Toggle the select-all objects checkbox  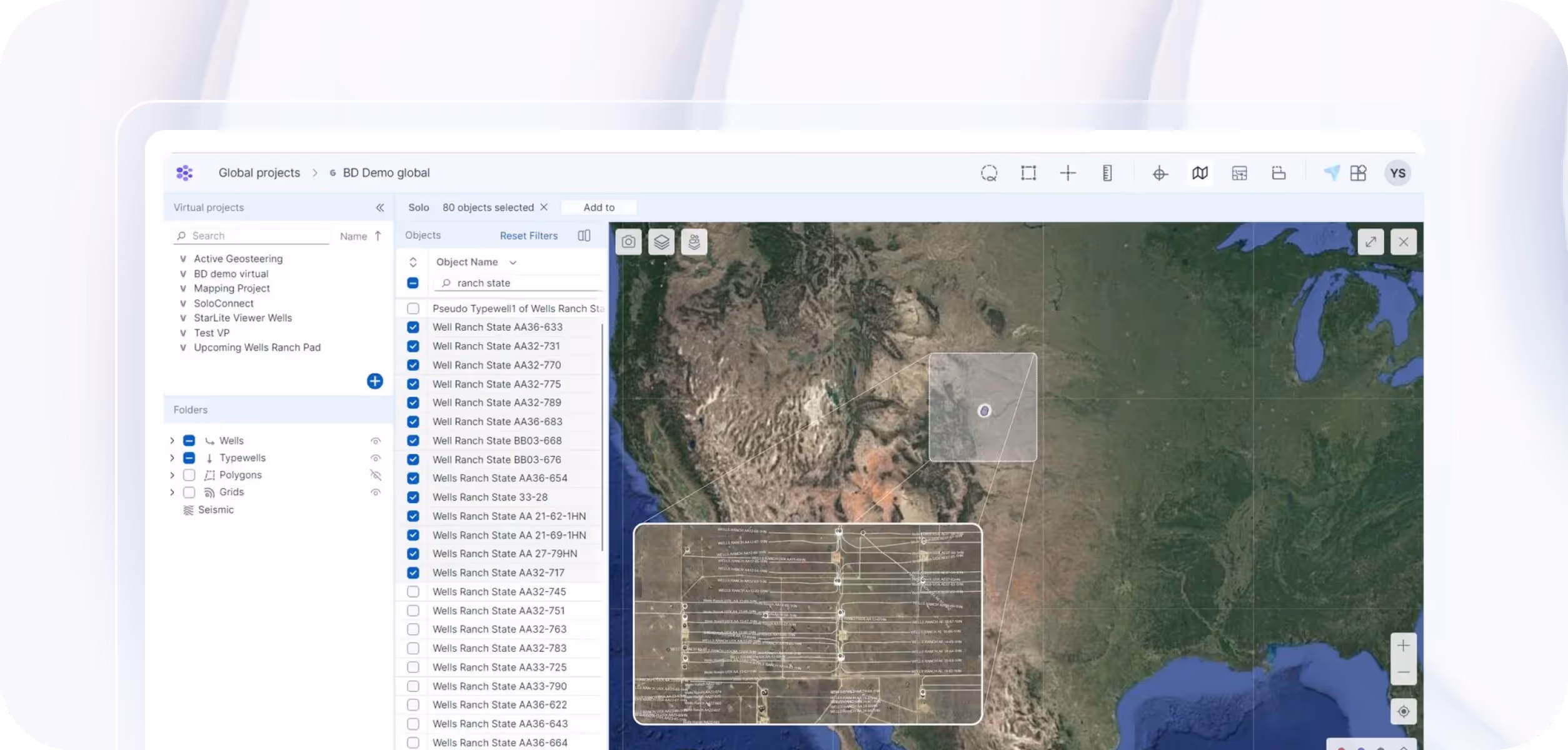[x=413, y=283]
